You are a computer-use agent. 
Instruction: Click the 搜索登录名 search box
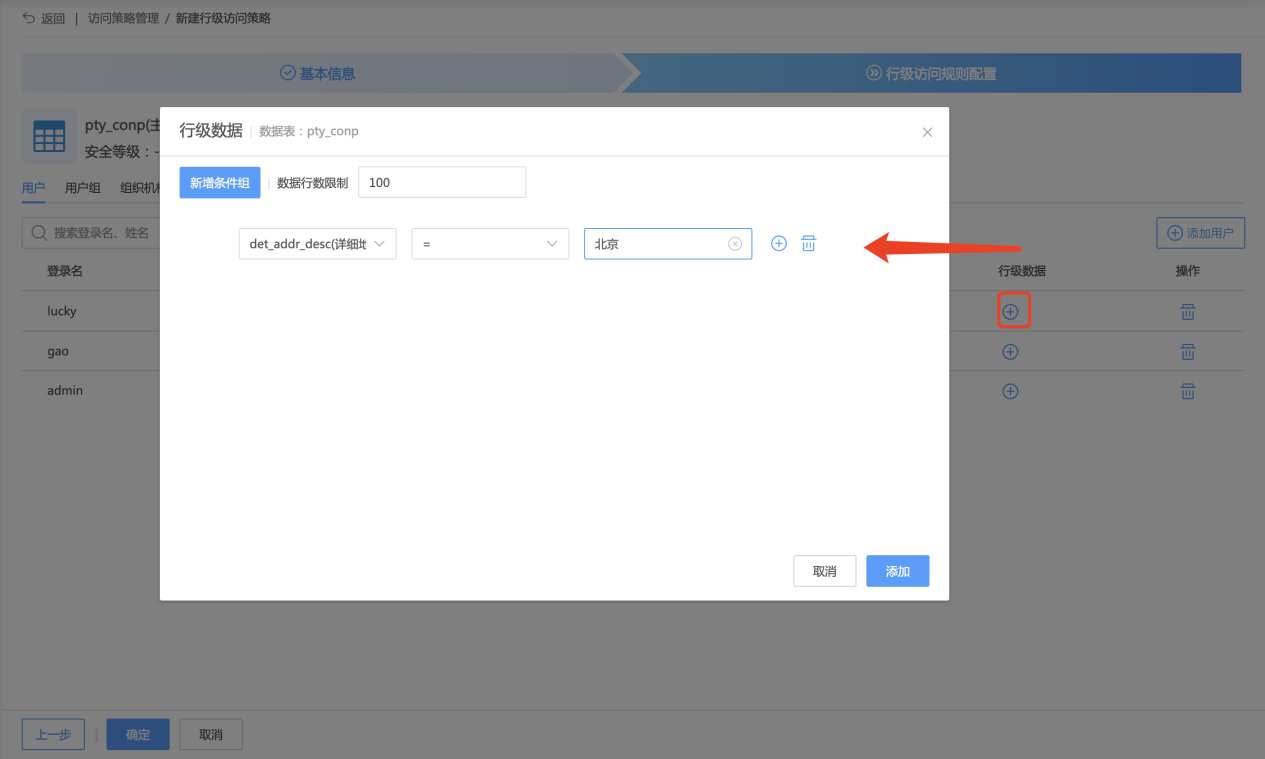92,232
